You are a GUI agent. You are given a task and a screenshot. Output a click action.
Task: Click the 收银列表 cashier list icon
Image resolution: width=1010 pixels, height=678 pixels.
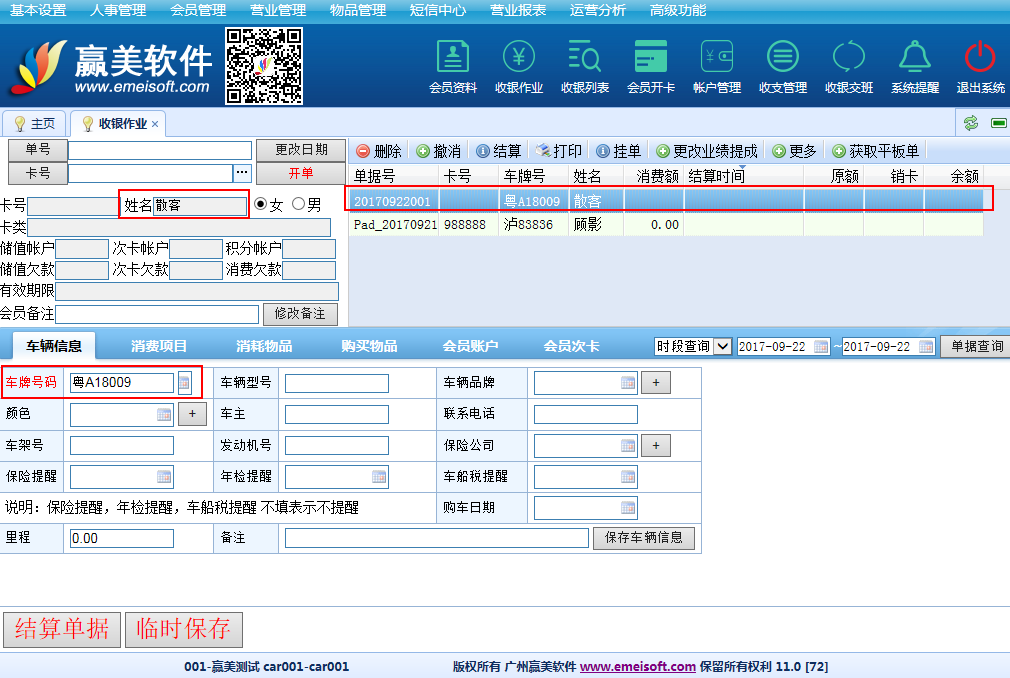pos(585,65)
